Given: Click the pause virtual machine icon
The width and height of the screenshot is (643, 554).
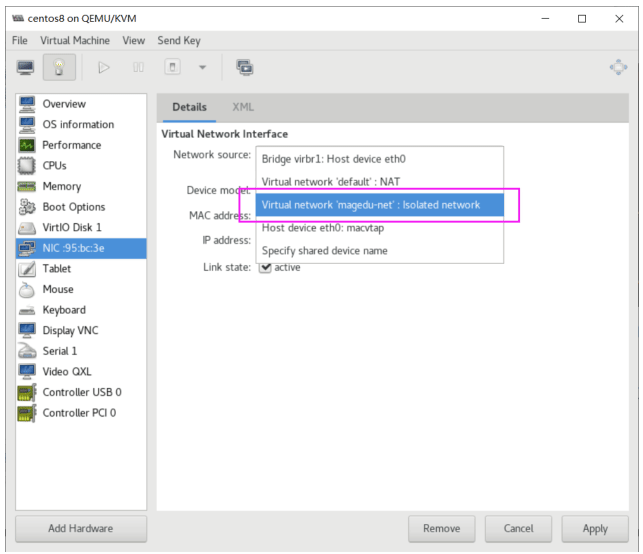Looking at the screenshot, I should point(138,67).
